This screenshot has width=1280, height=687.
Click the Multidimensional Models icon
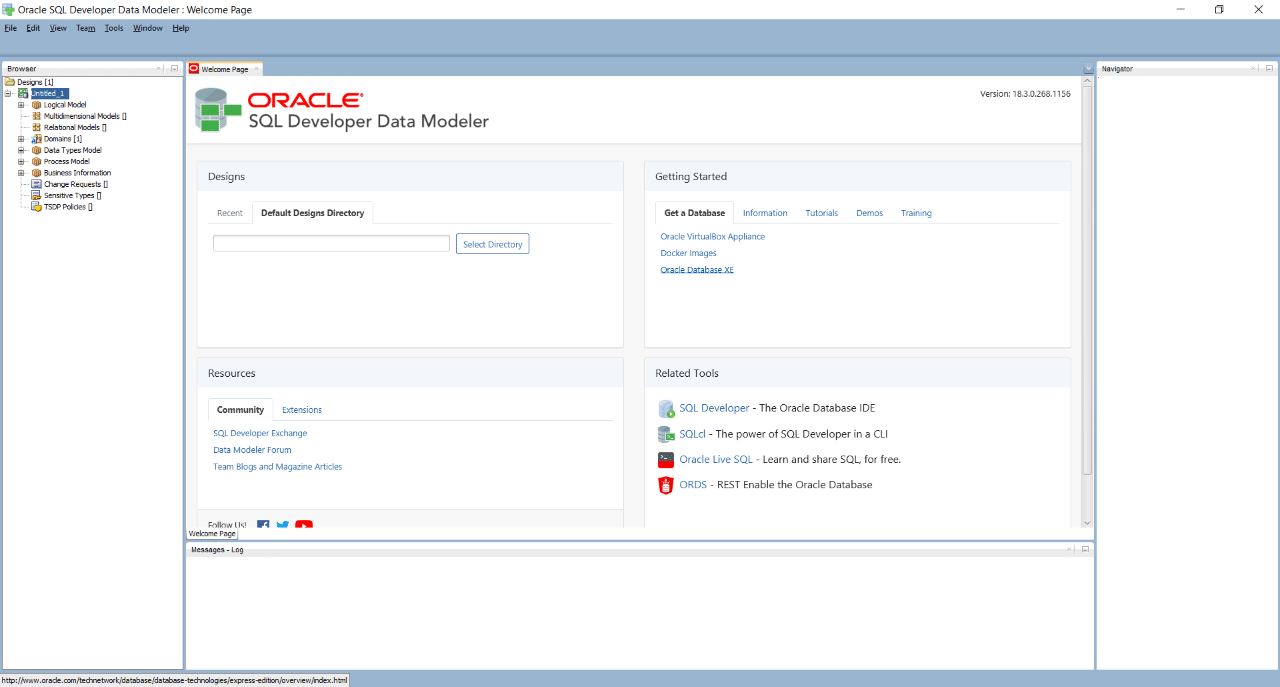(36, 115)
